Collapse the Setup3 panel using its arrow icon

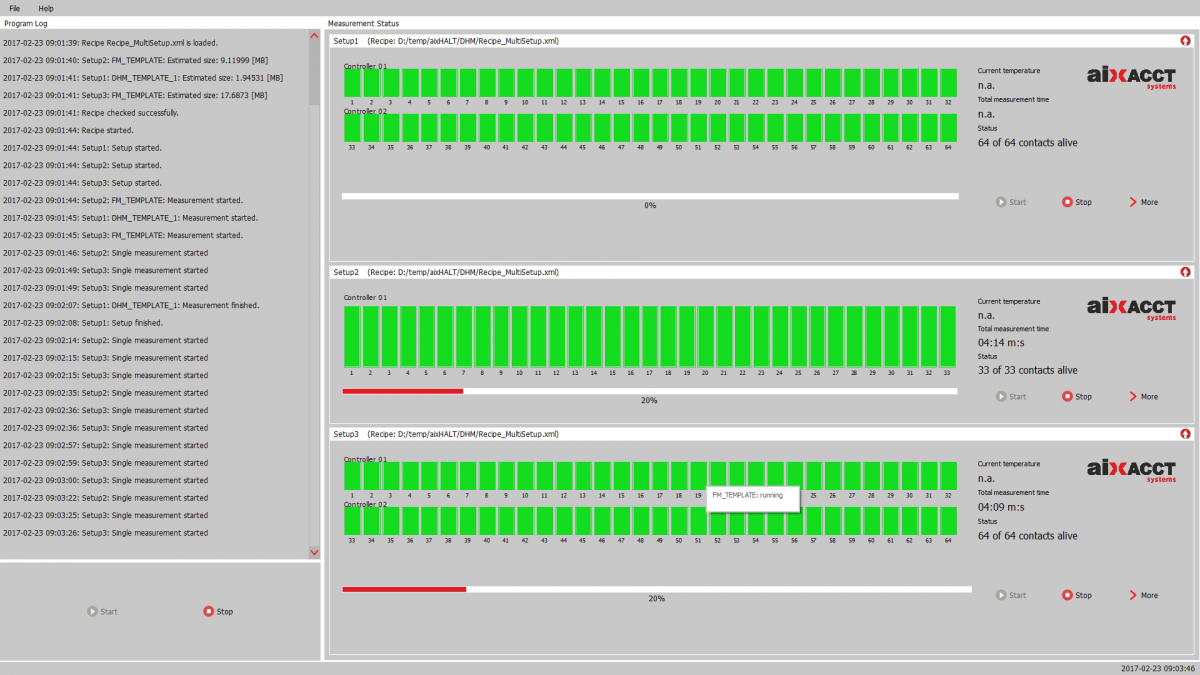[x=1185, y=434]
